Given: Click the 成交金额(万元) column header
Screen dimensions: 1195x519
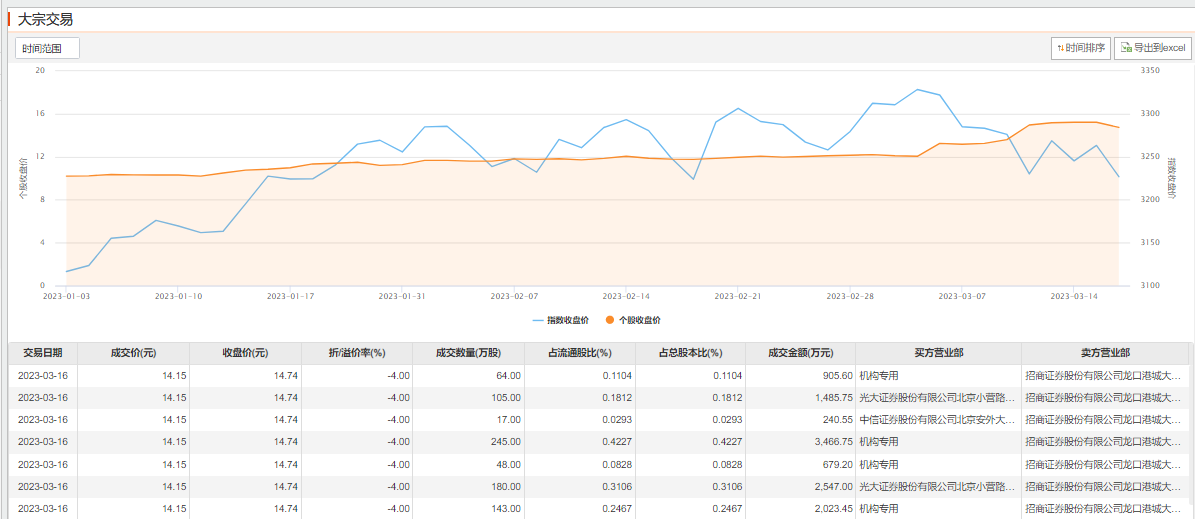Looking at the screenshot, I should click(800, 354).
